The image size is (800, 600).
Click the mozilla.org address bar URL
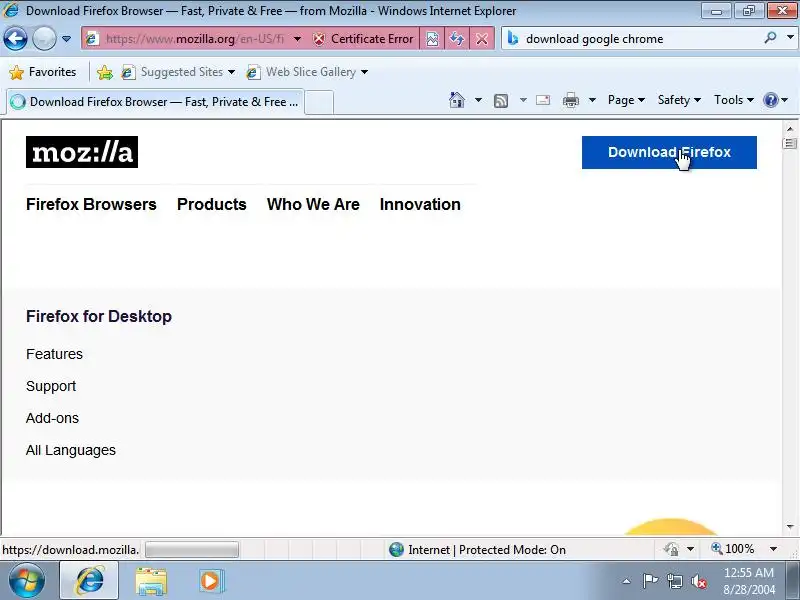[x=194, y=39]
